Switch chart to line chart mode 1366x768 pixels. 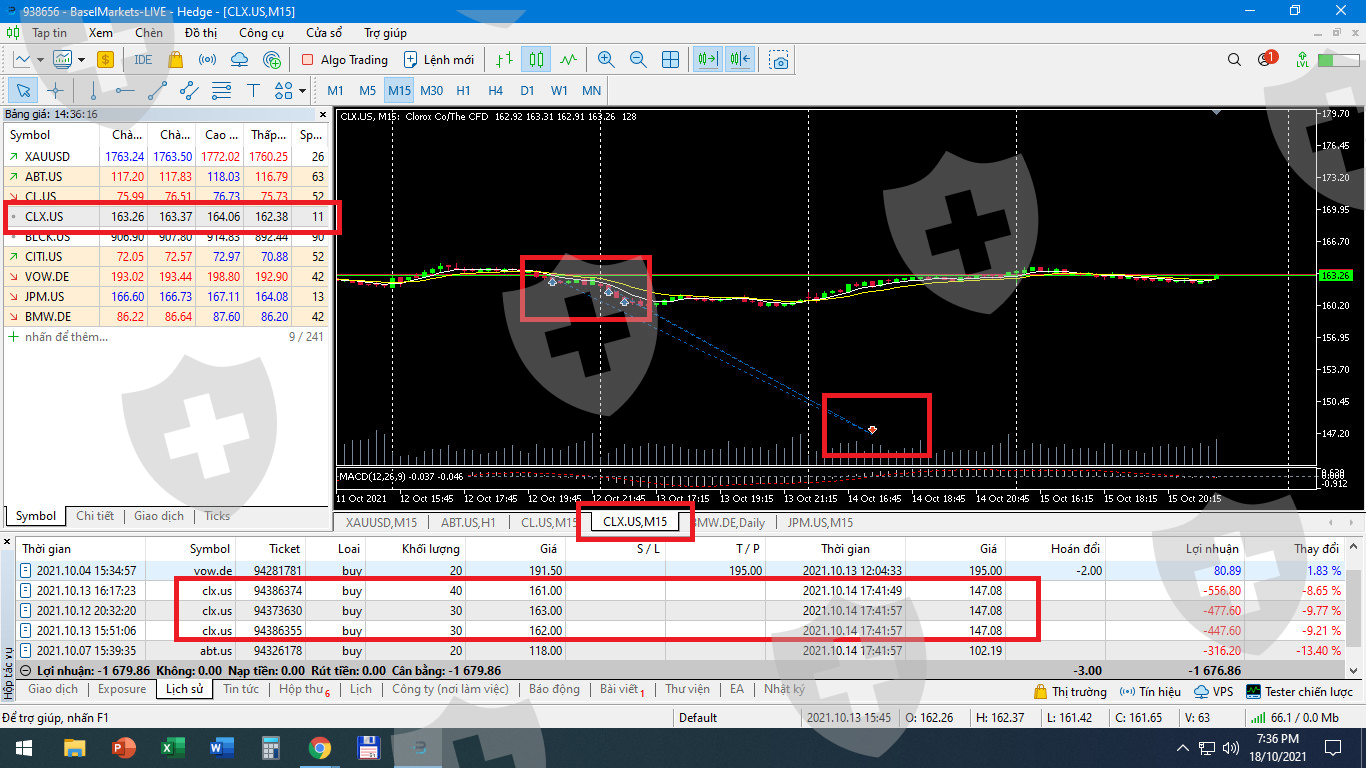tap(568, 60)
